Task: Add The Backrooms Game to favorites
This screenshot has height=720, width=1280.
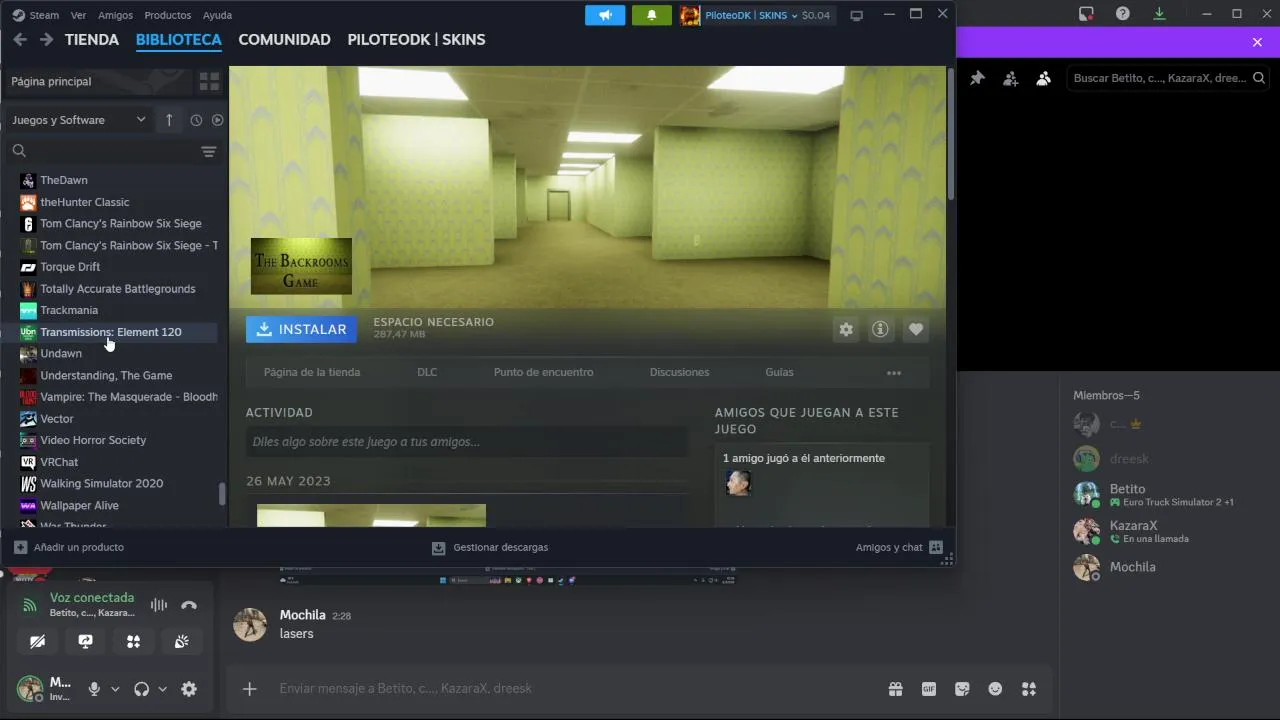Action: (x=915, y=329)
